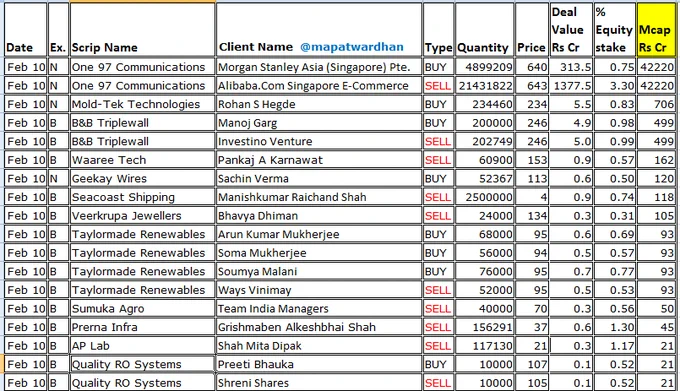Click Team India Managers cell
This screenshot has height=391, width=680.
coord(319,309)
